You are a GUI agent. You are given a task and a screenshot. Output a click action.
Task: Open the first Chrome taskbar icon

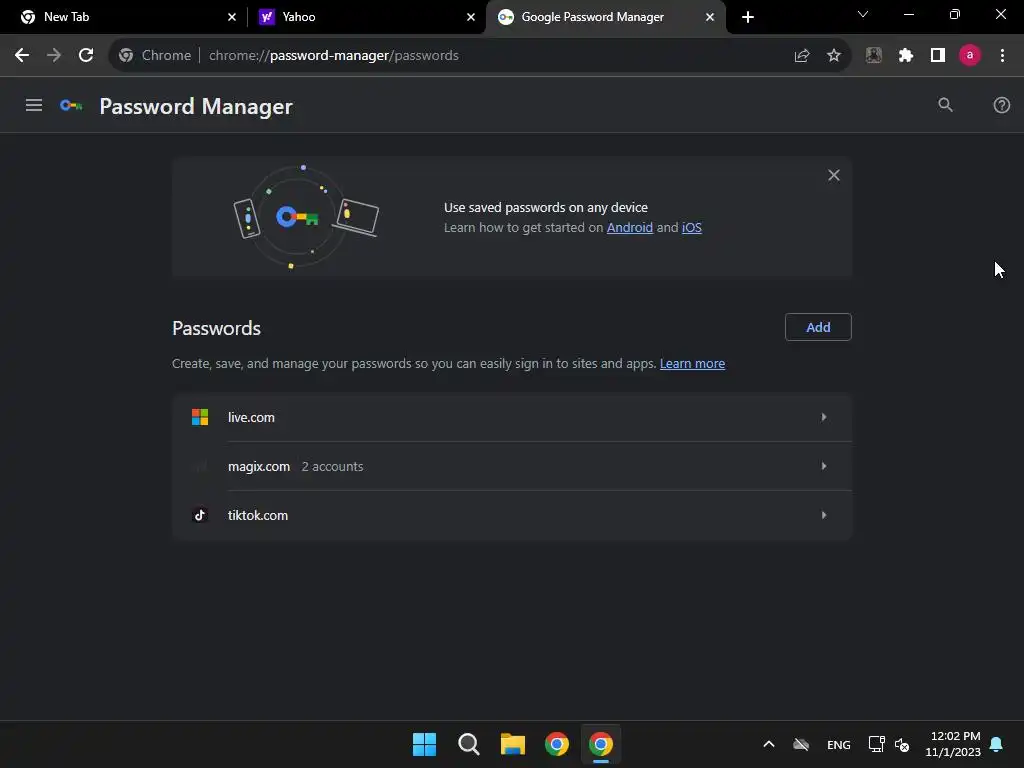[x=556, y=744]
